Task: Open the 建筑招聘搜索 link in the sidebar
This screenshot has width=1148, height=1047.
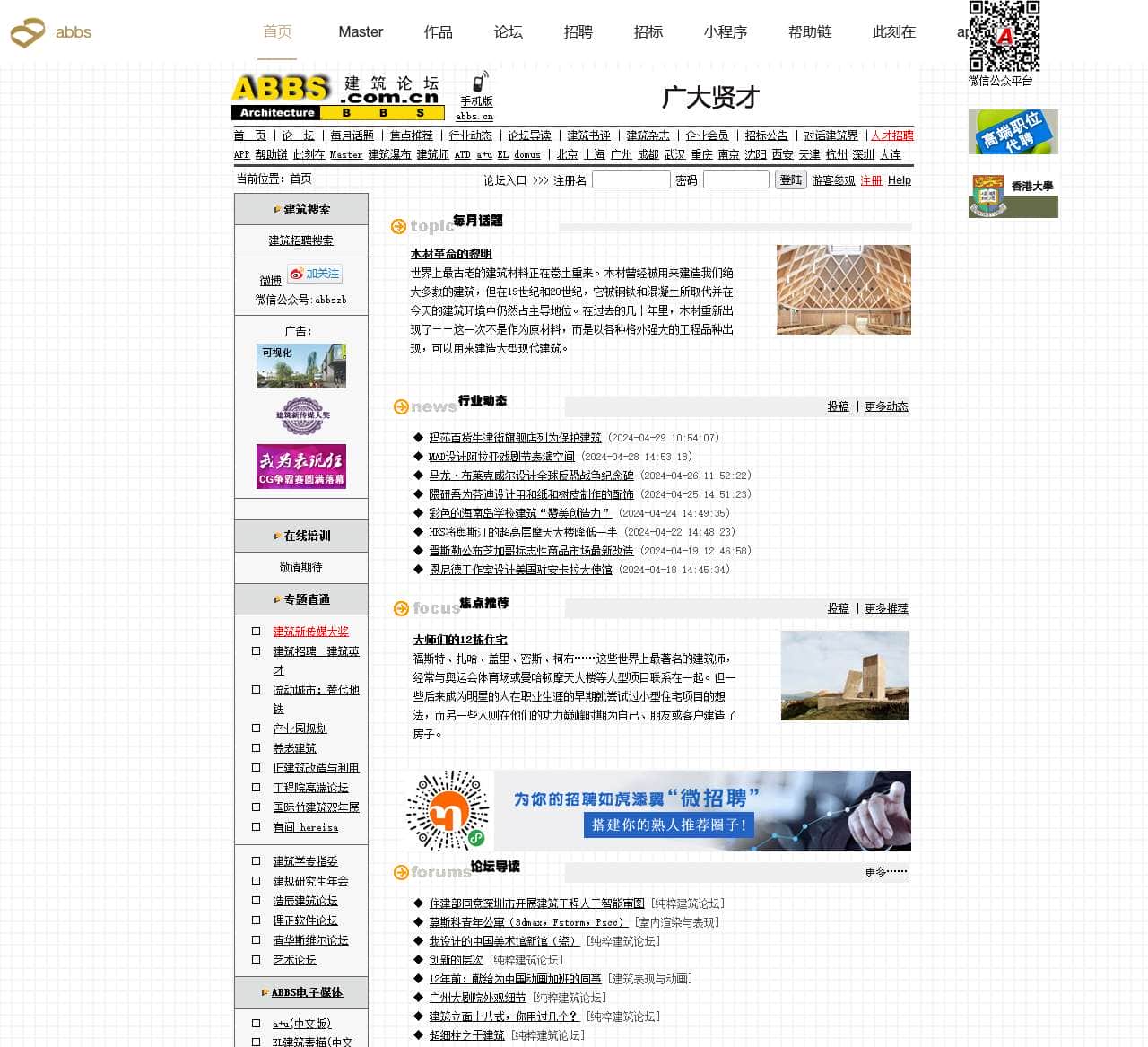Action: 301,240
